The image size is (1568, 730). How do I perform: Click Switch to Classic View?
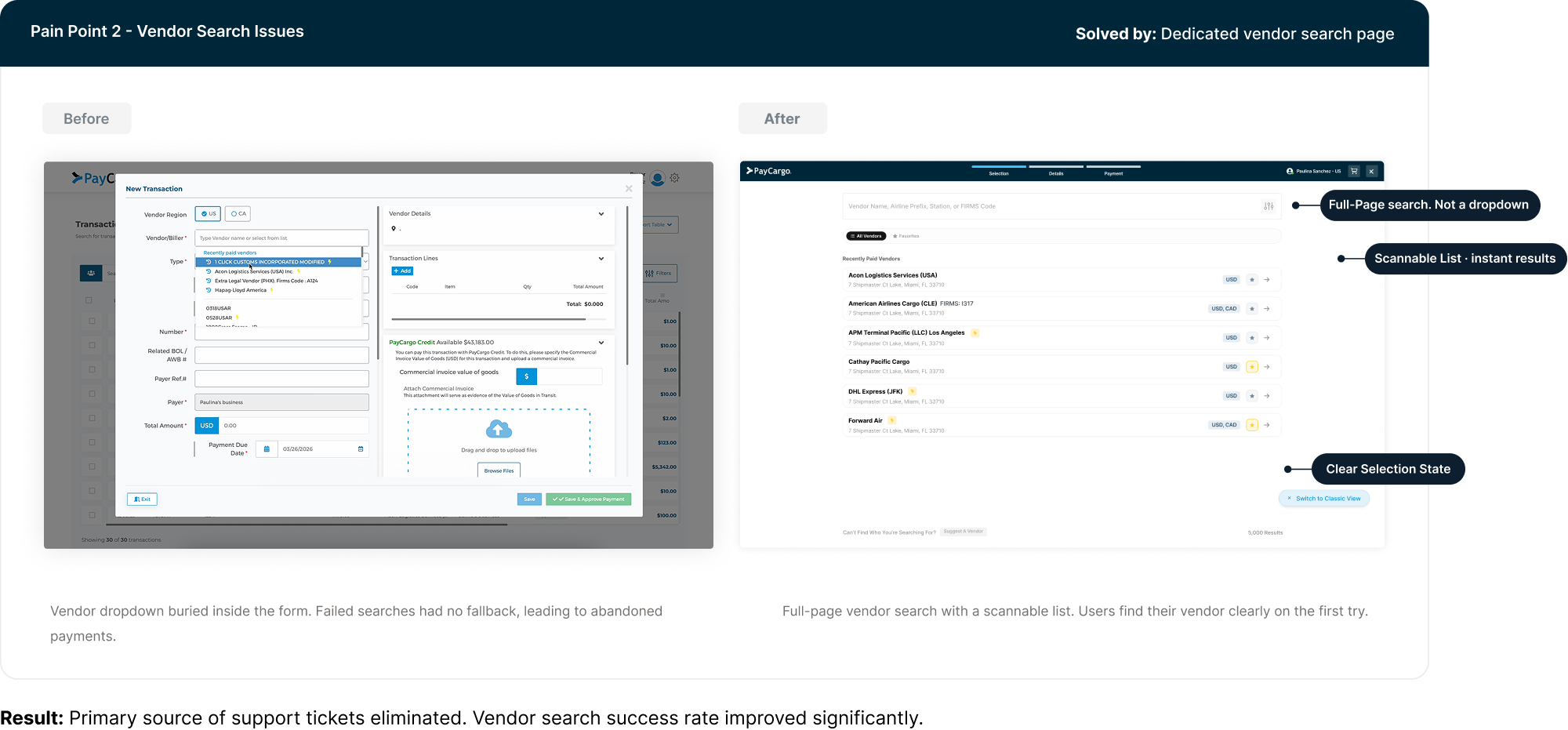coord(1324,499)
